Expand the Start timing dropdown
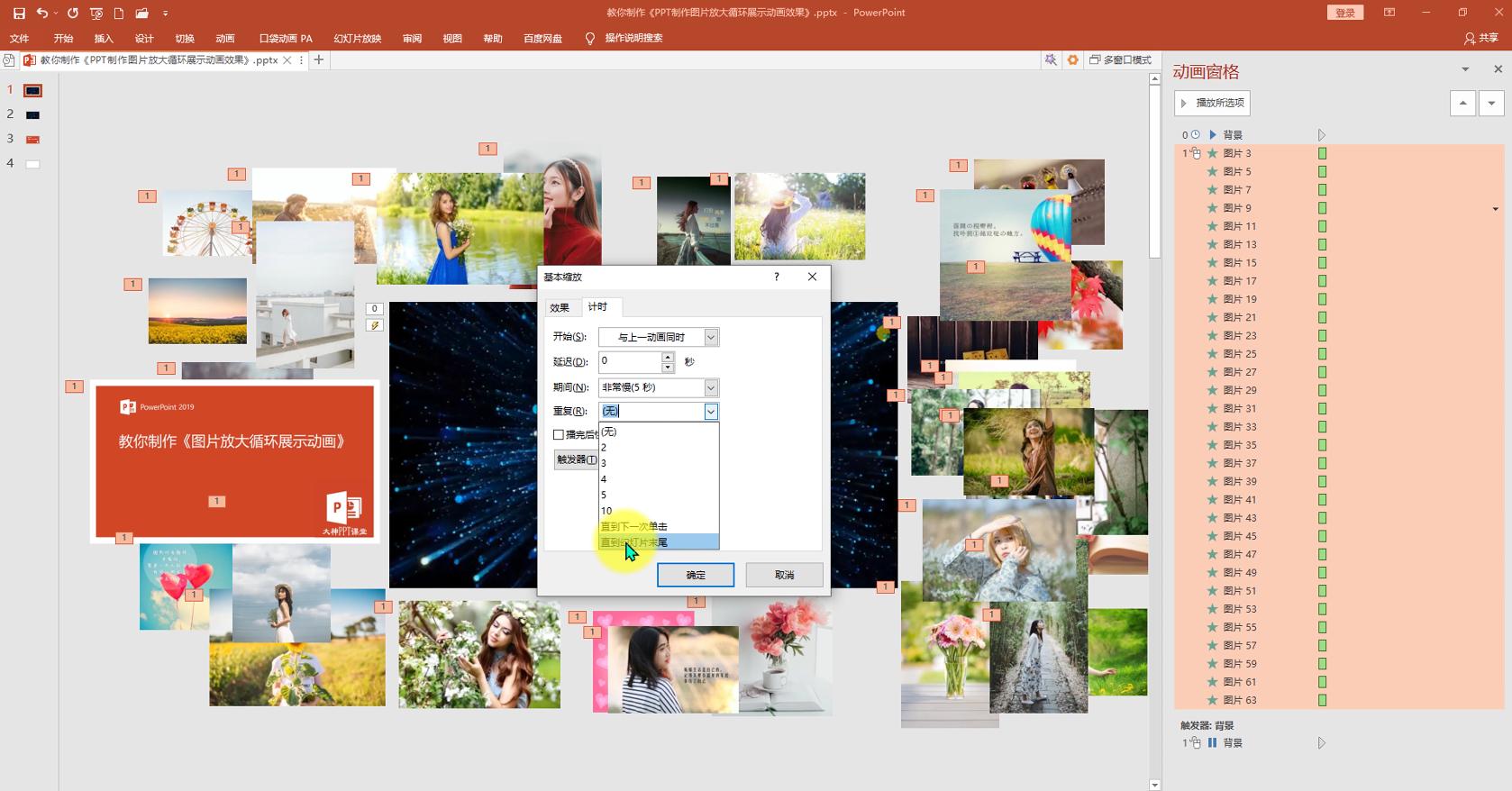1512x791 pixels. (x=711, y=337)
